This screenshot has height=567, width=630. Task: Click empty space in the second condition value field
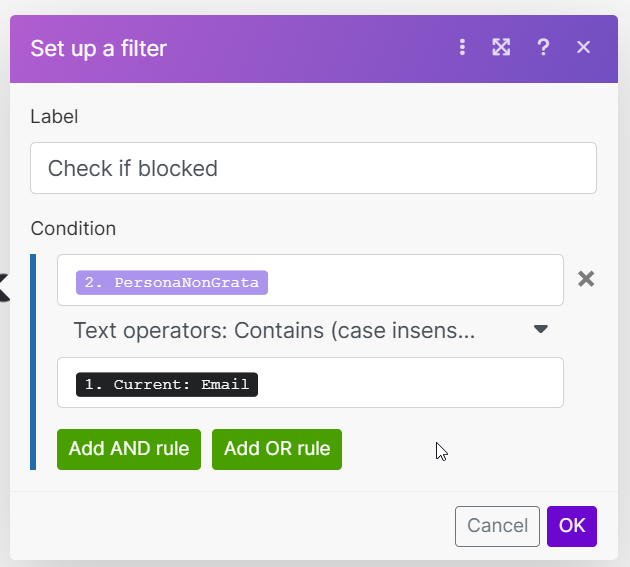(410, 383)
